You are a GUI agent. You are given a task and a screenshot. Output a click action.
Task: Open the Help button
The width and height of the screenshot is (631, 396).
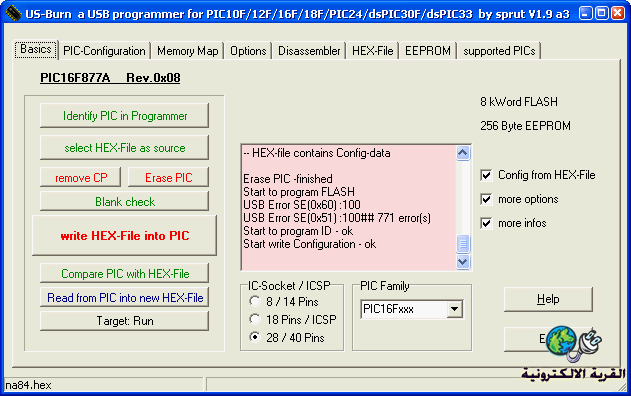548,299
